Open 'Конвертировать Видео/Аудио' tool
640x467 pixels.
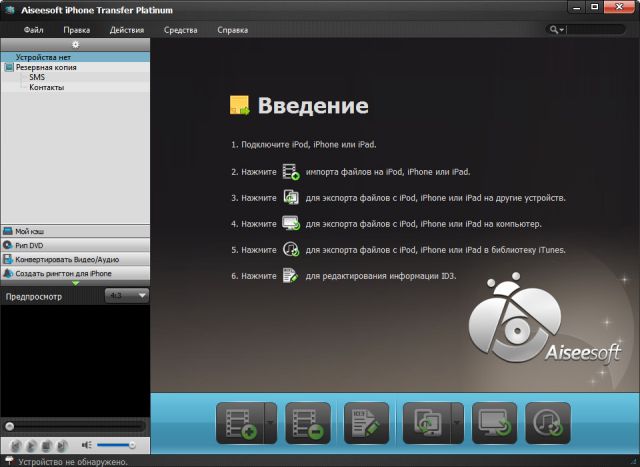click(x=75, y=259)
